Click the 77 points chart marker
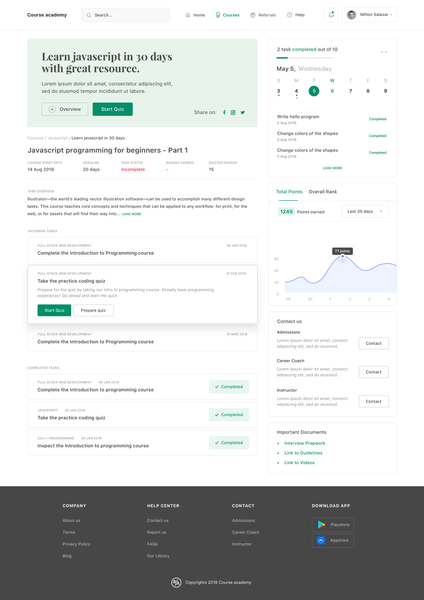This screenshot has width=424, height=600. click(342, 256)
